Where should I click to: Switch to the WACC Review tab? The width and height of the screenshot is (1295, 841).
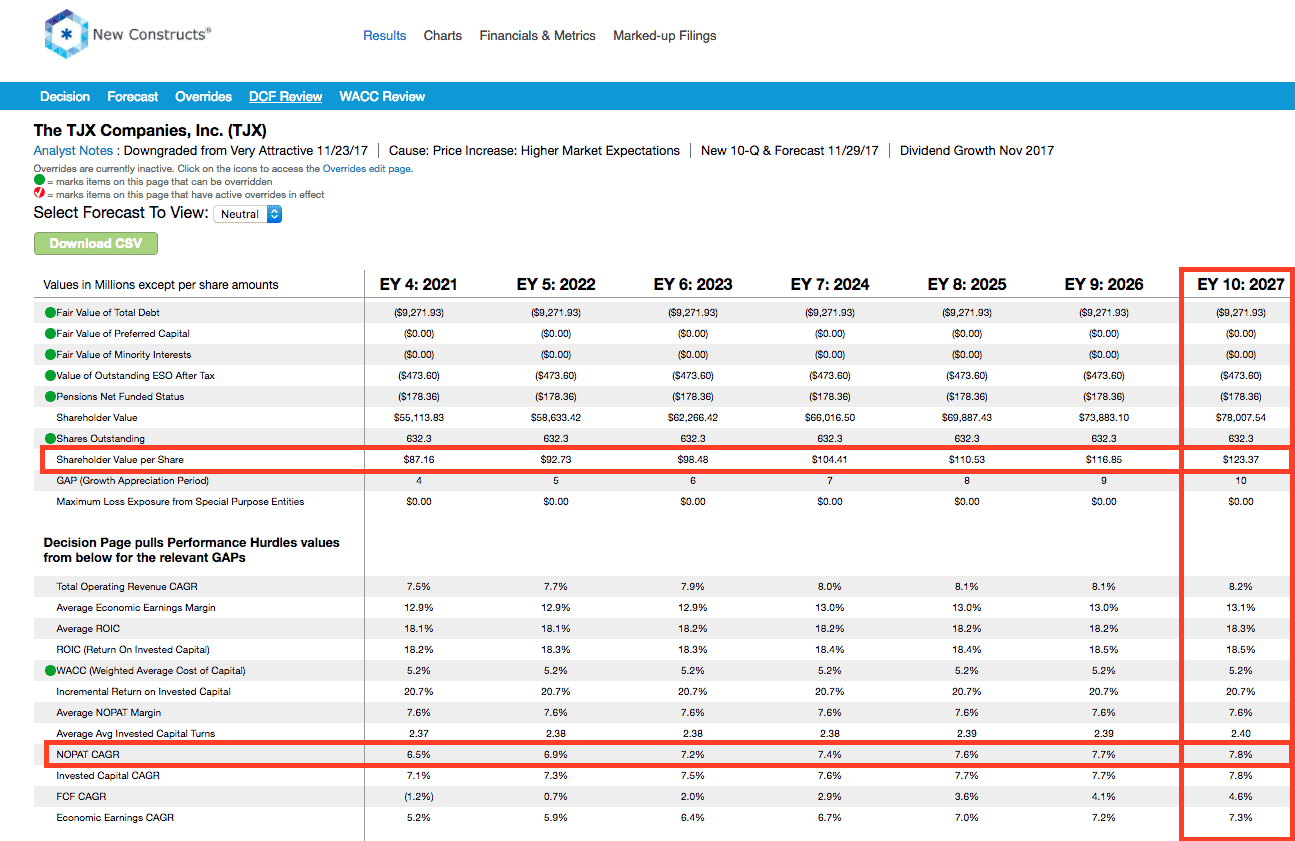coord(382,97)
